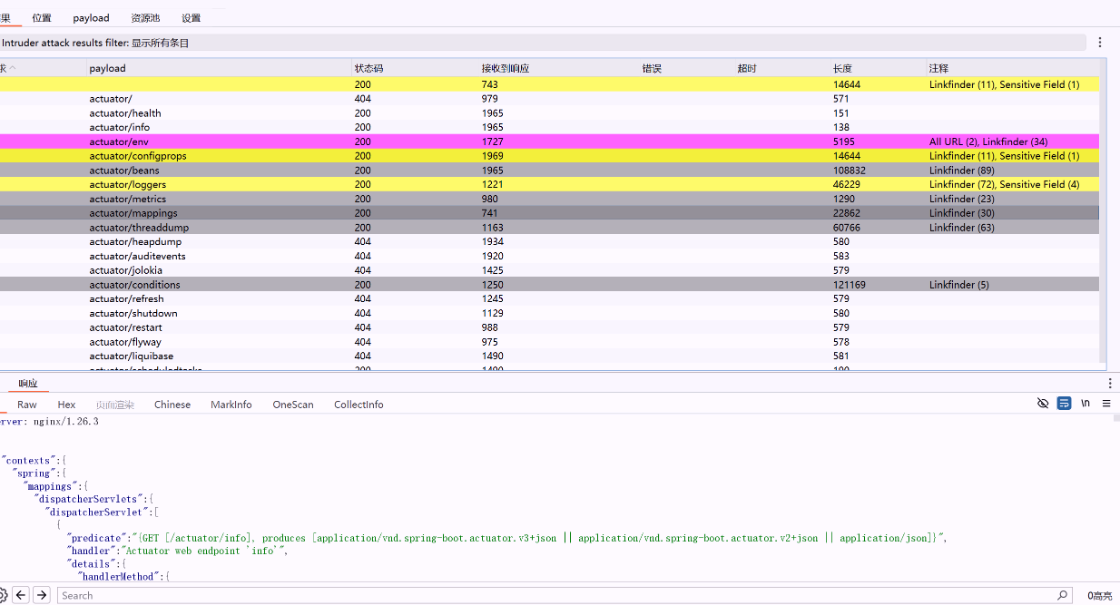Toggle the \n non-printable characters button
This screenshot has height=605, width=1120.
(1085, 404)
